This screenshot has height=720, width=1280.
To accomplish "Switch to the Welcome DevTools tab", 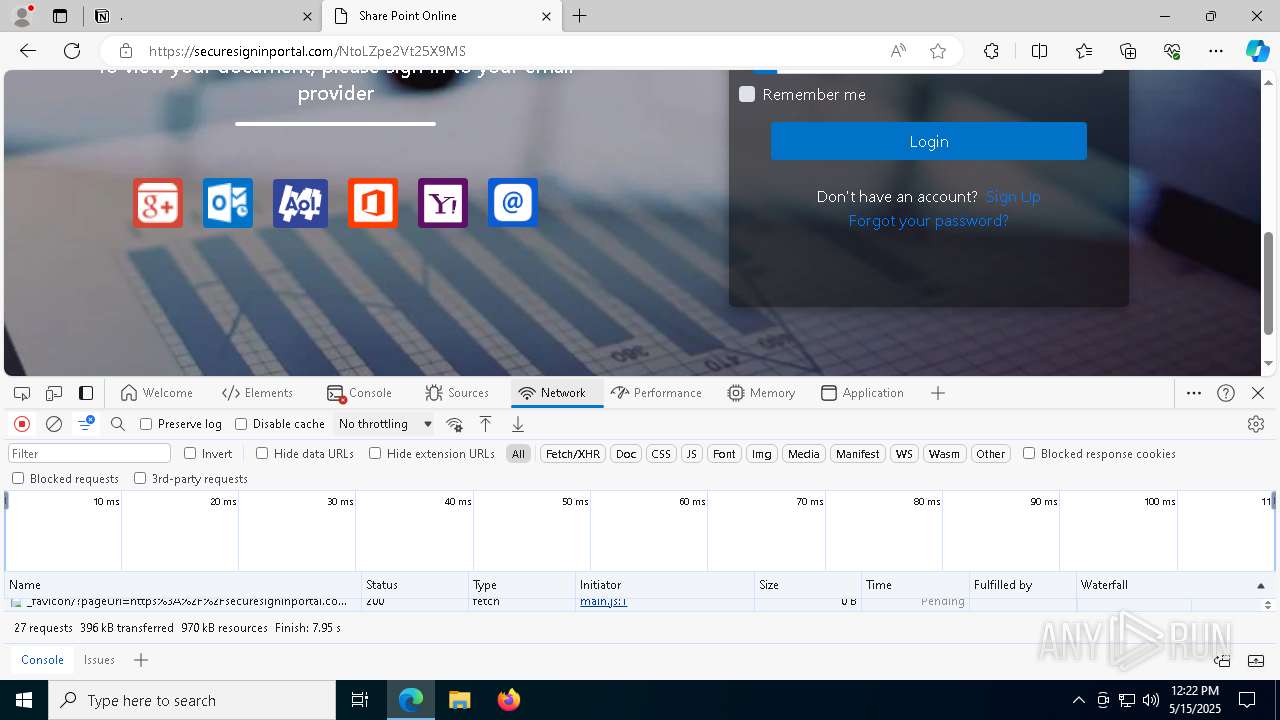I will point(156,393).
